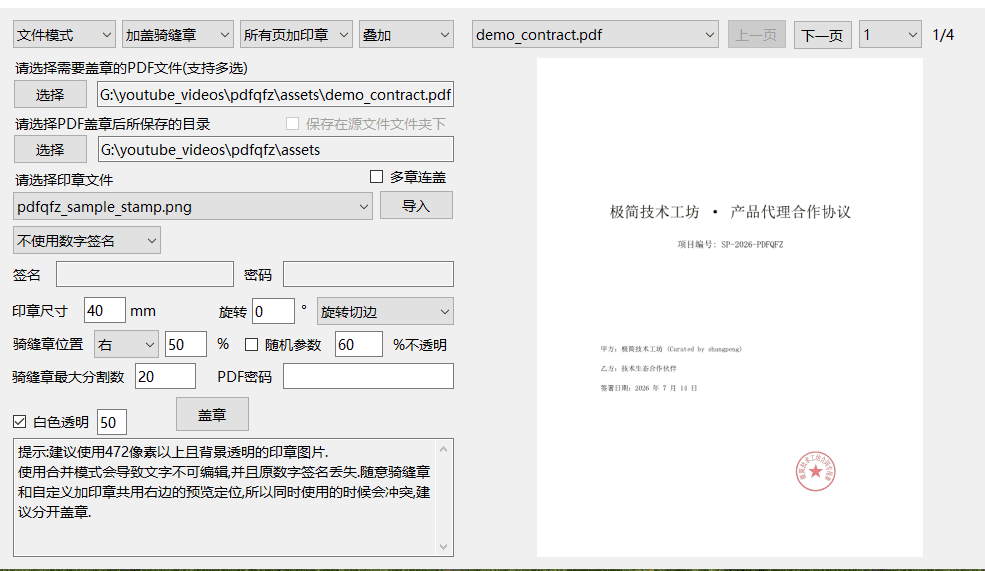The image size is (985, 571).
Task: Open the 不使用数字签名 signature dropdown
Action: 87,241
